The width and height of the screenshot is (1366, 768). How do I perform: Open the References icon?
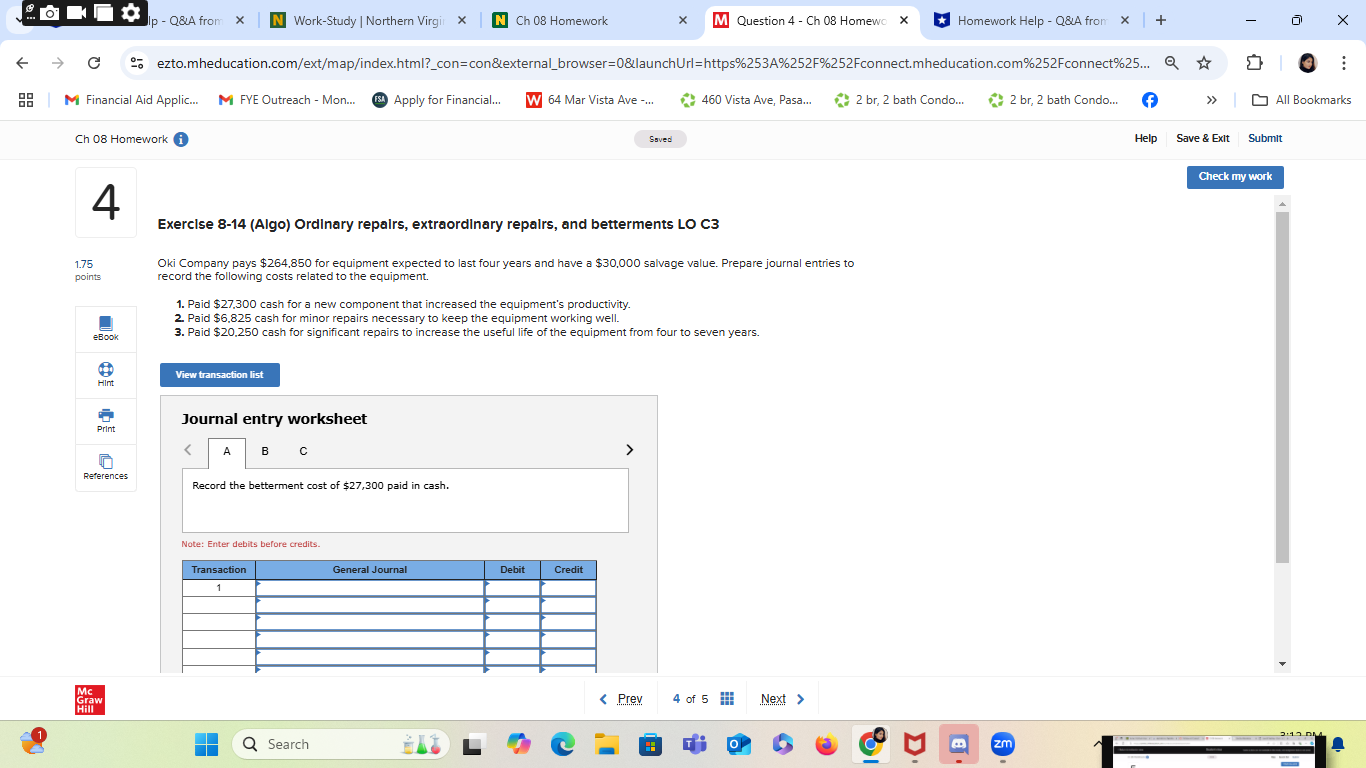click(x=106, y=461)
